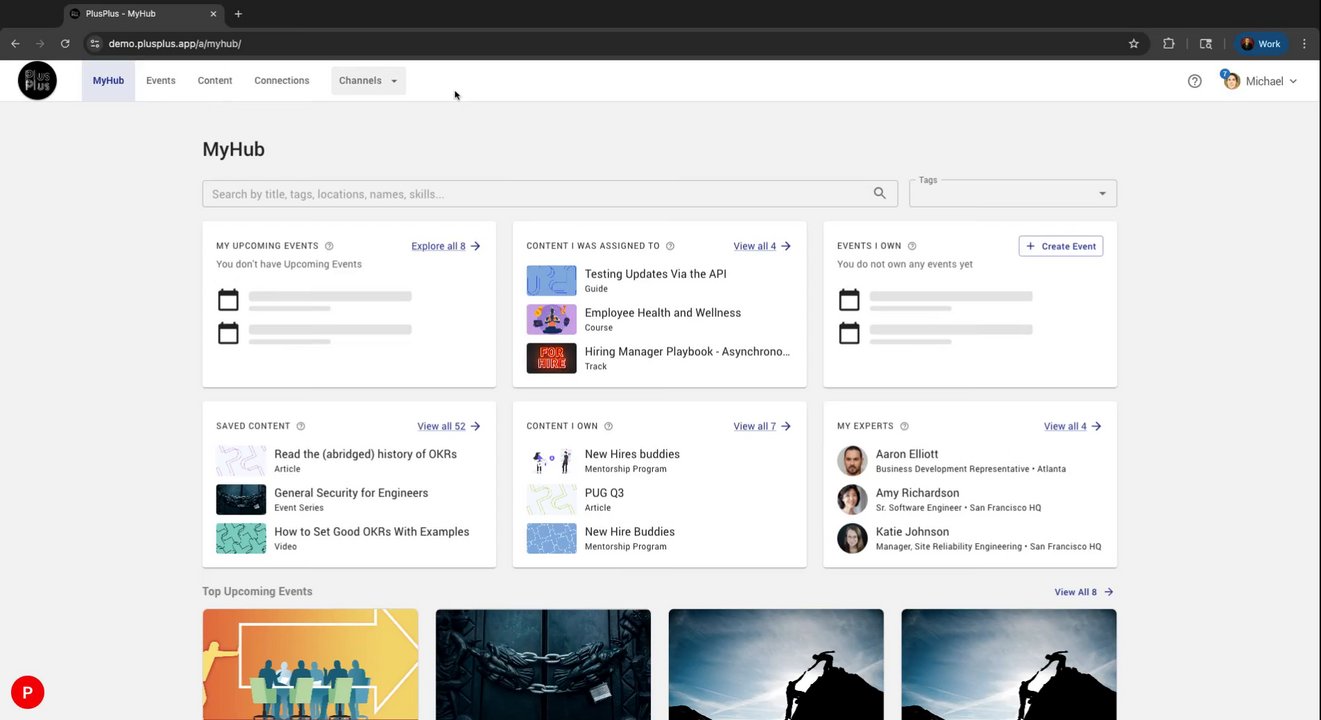
Task: Open the New Hire Buddies program
Action: (x=630, y=532)
